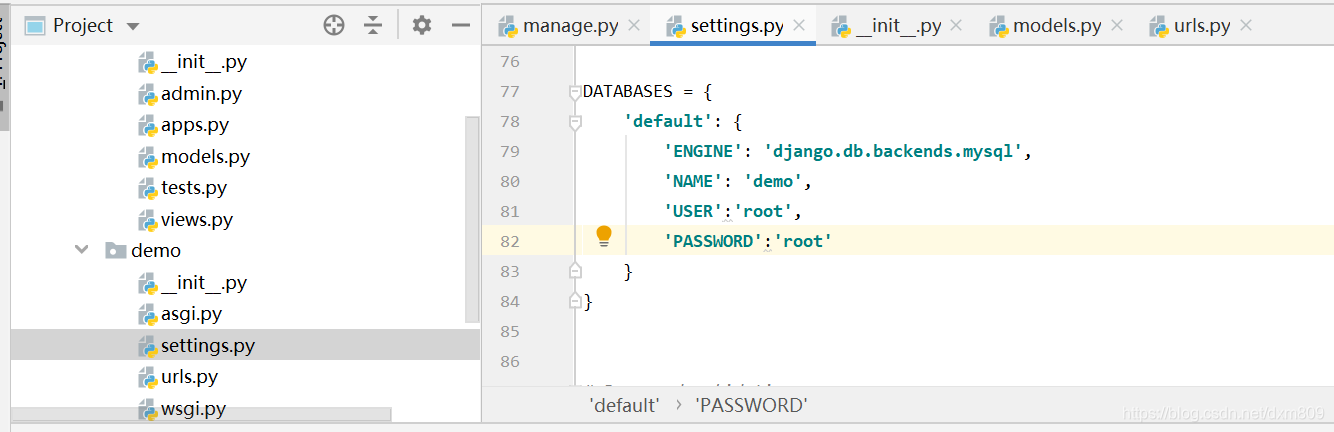Click the demo folder icon
Screen dimensions: 1334x432
point(115,251)
